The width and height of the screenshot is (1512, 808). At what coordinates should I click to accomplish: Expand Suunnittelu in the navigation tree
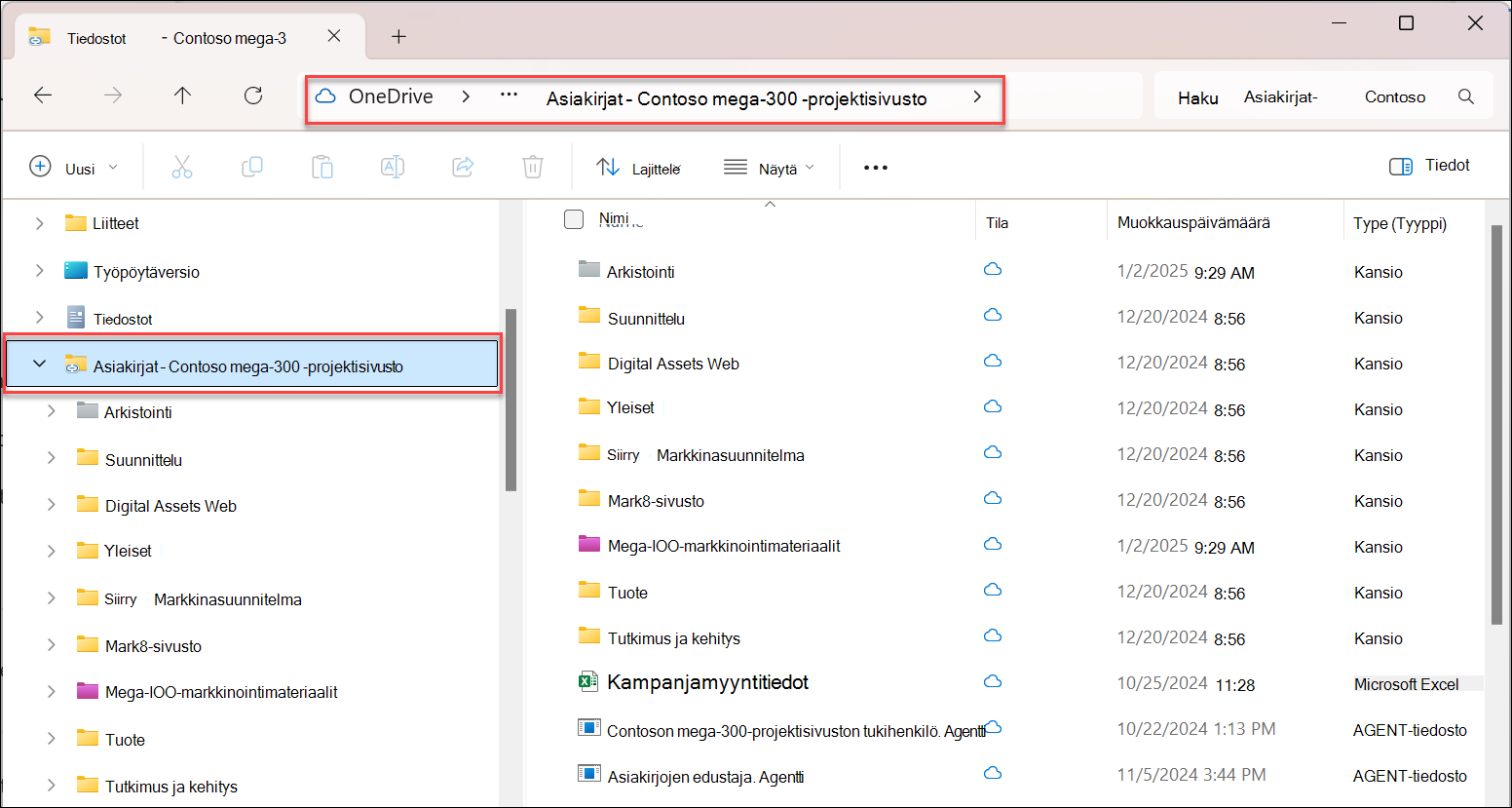tap(52, 458)
